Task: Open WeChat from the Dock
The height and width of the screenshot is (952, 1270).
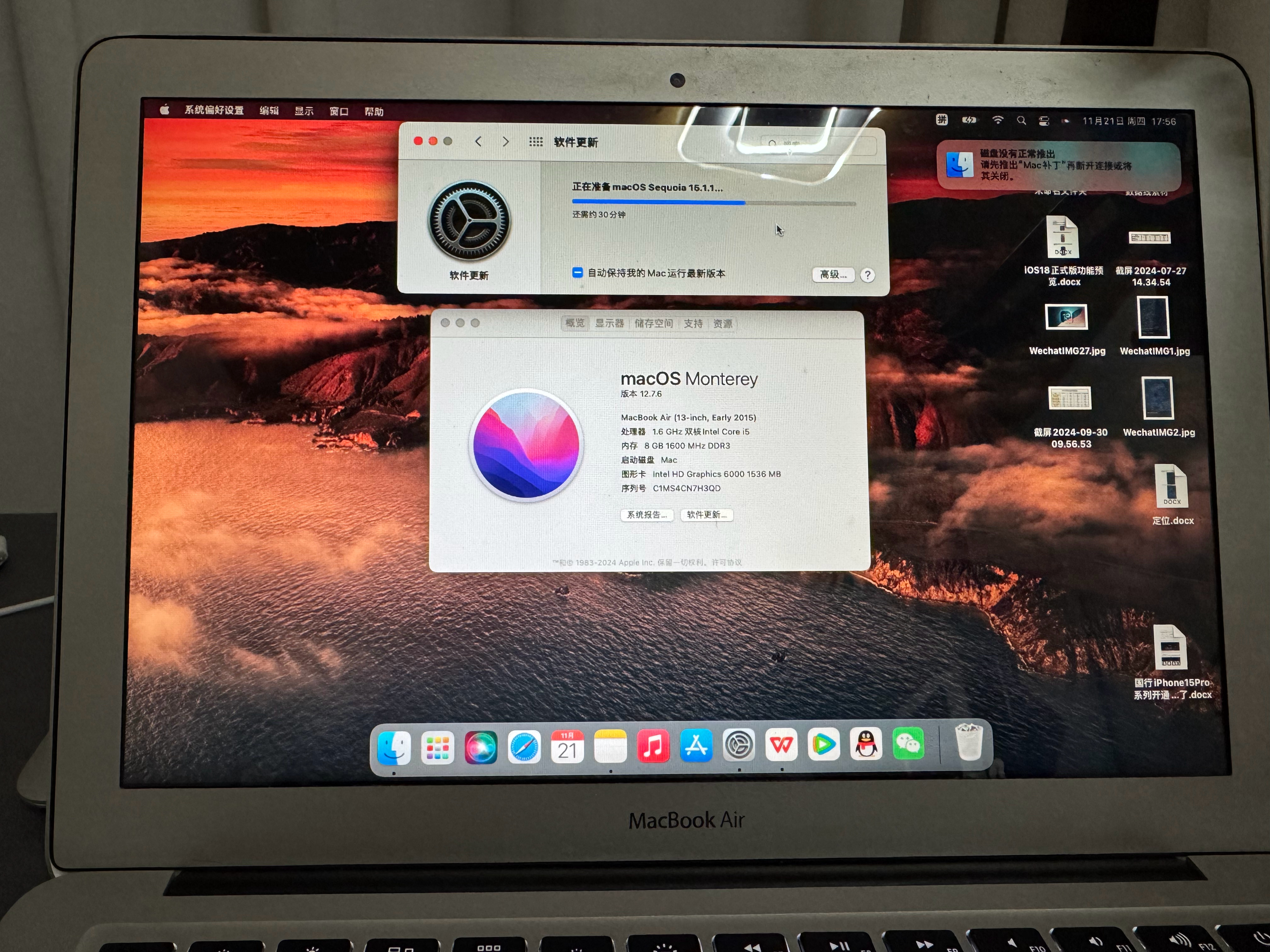Action: tap(909, 743)
